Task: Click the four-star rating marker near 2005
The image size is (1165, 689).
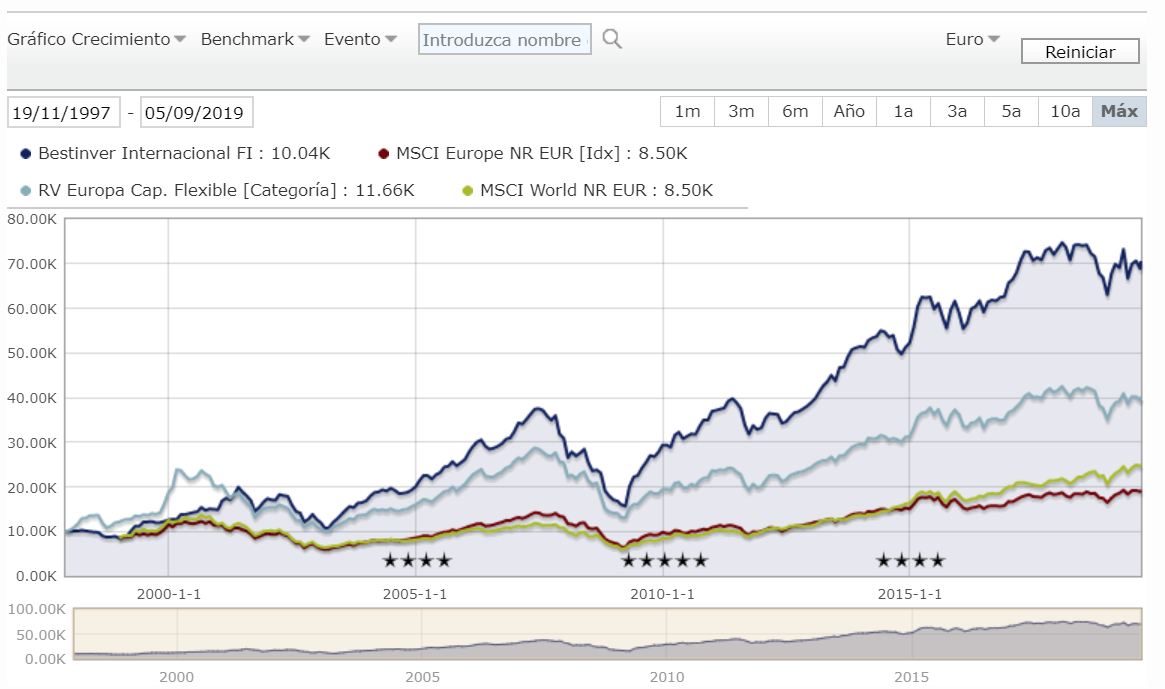Action: coord(417,561)
